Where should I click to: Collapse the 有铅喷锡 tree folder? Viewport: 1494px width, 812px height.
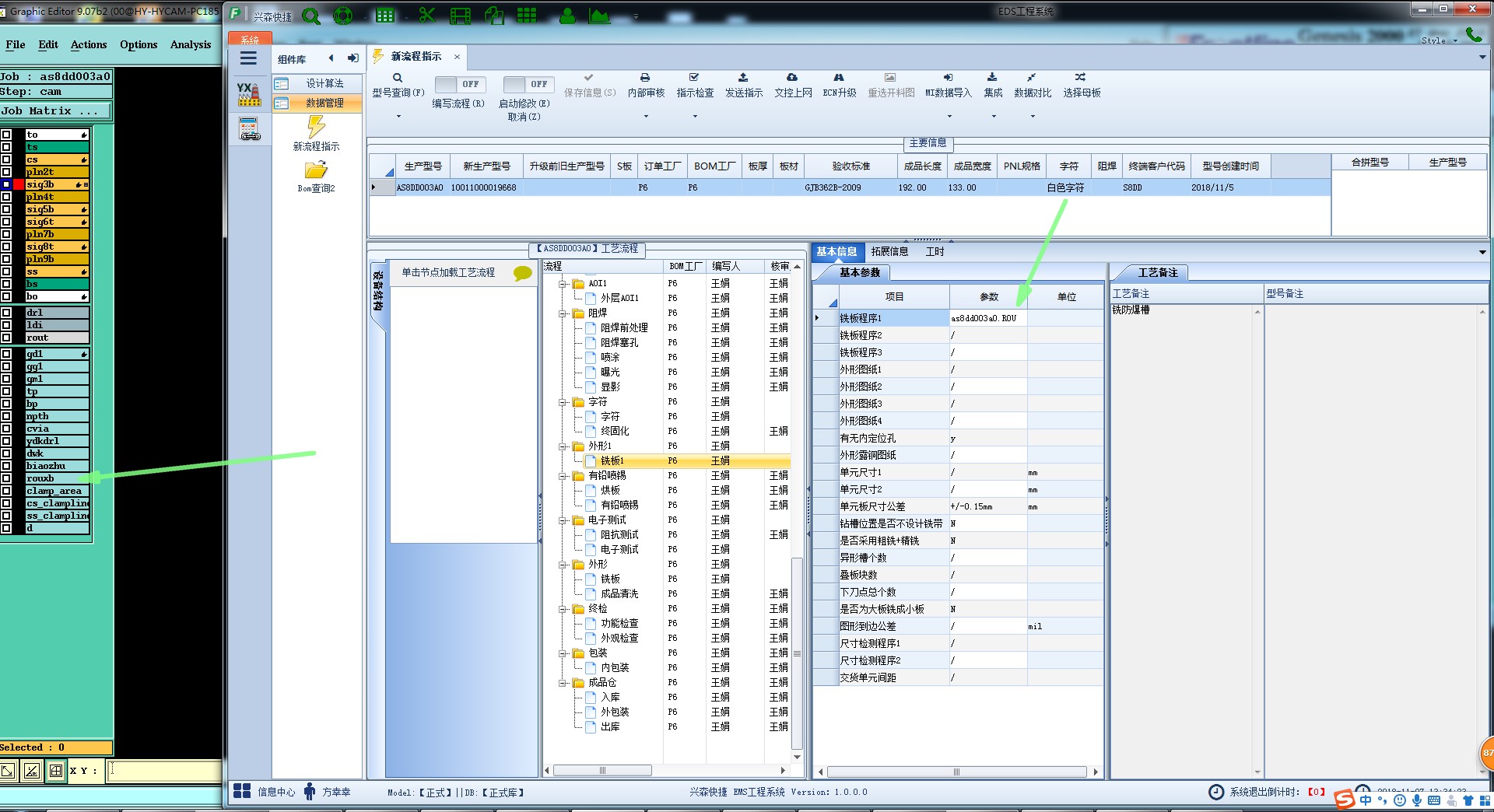[x=563, y=476]
